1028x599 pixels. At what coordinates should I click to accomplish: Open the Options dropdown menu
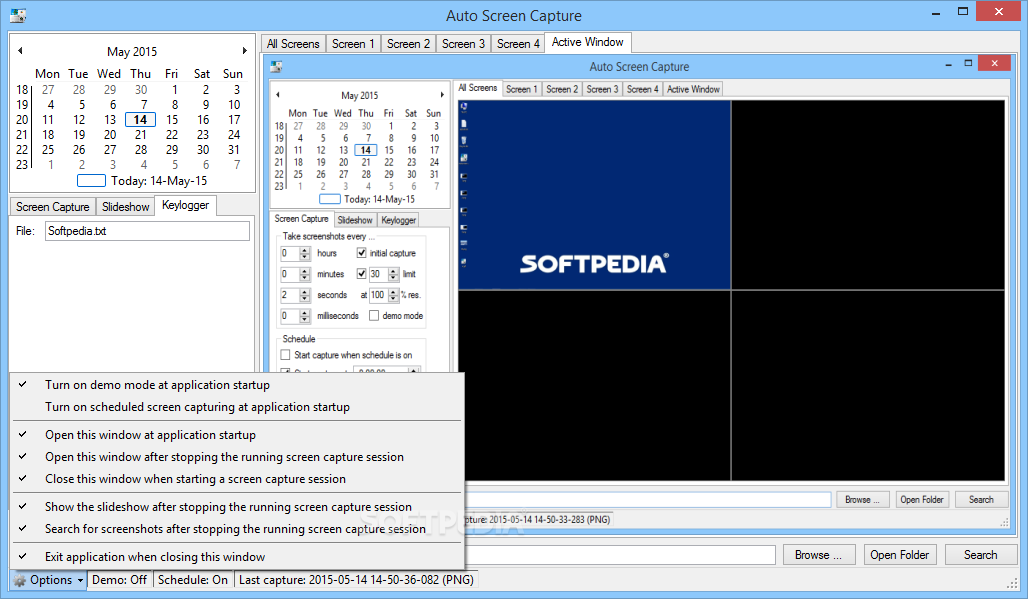pyautogui.click(x=49, y=580)
